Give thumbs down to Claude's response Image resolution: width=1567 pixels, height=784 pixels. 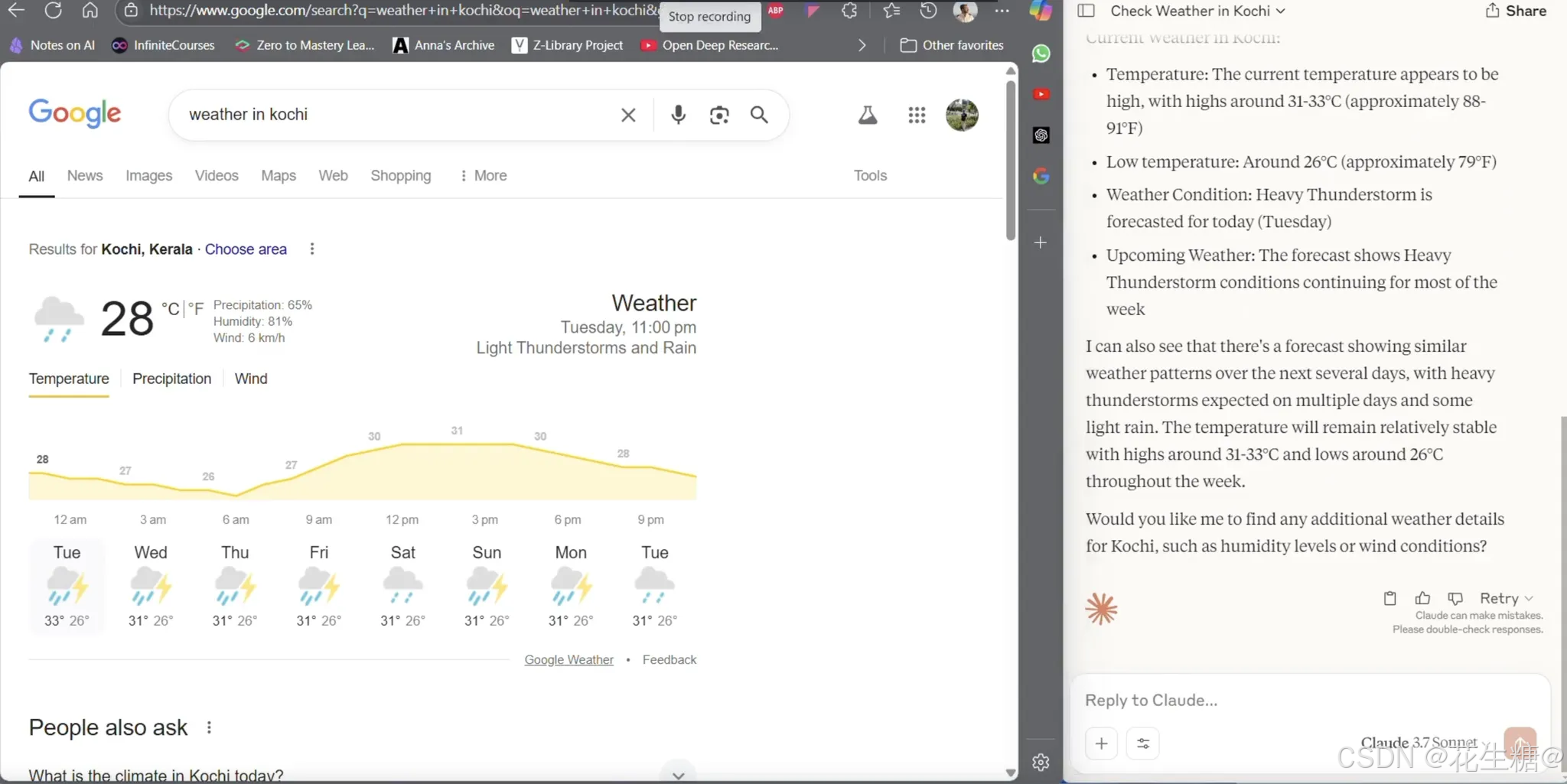click(1455, 598)
